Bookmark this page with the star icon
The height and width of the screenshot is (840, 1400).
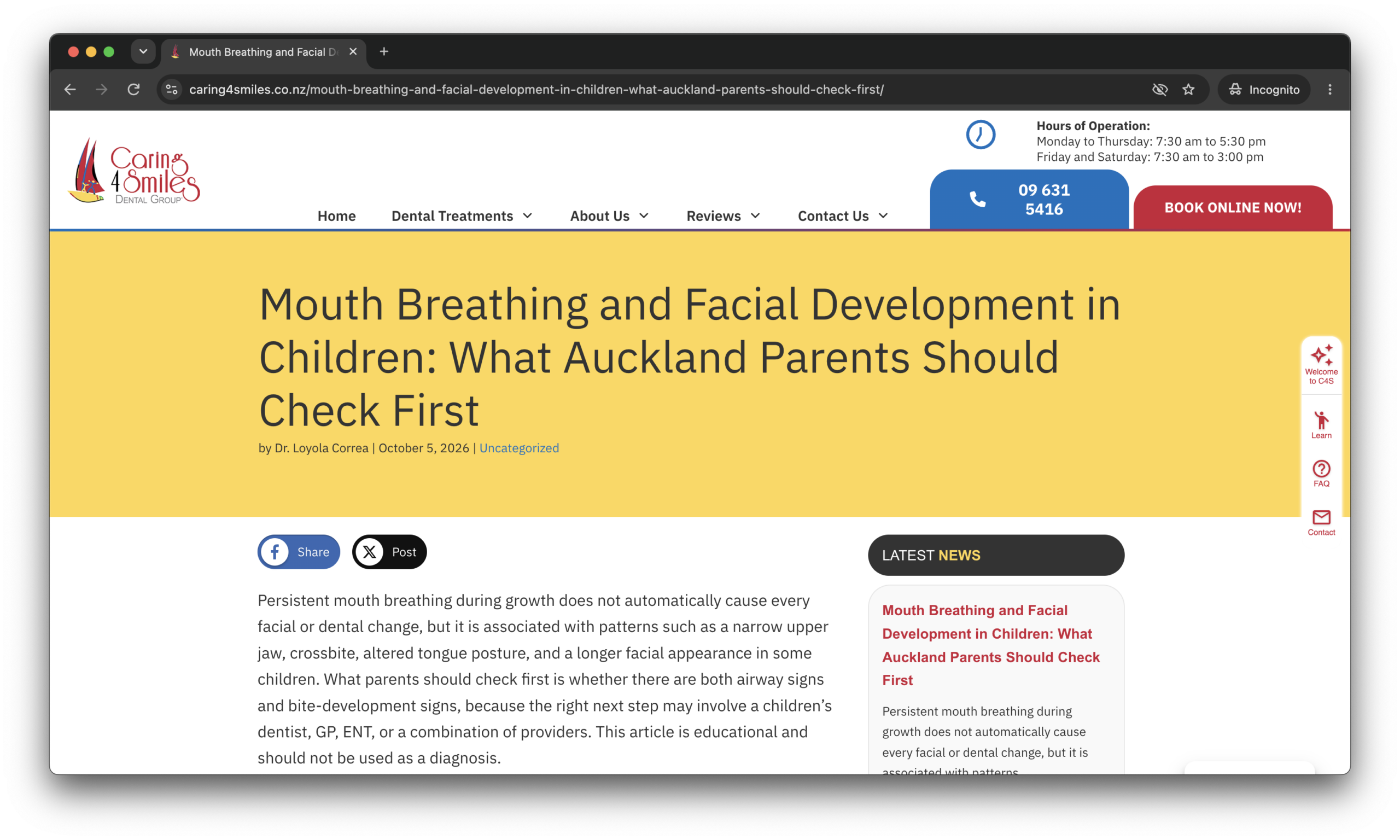(x=1188, y=90)
